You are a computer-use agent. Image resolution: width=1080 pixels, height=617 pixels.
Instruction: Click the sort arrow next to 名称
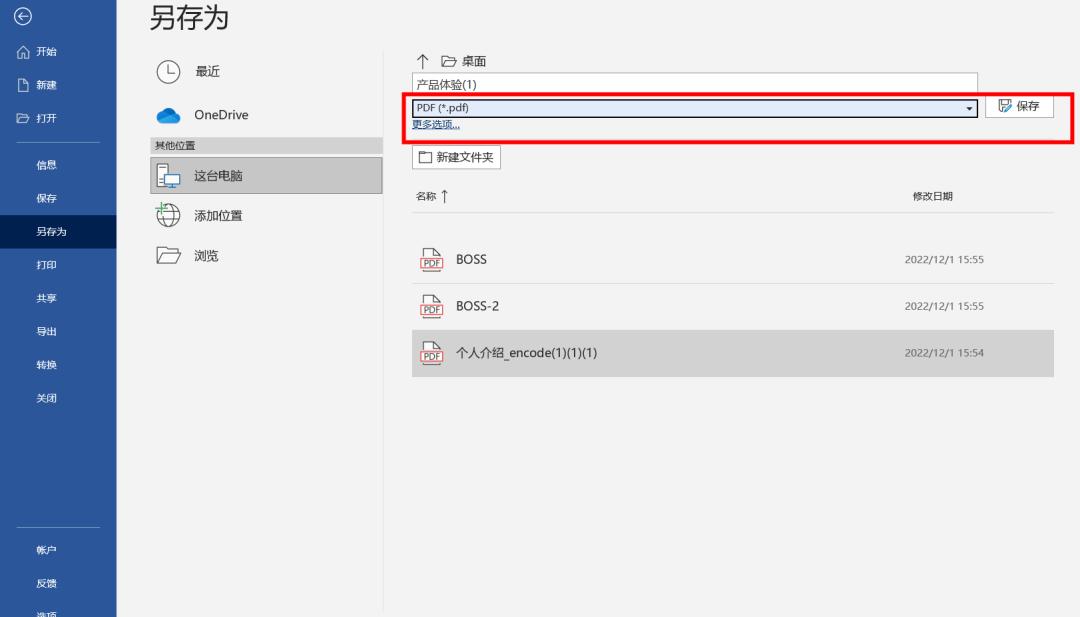[445, 196]
